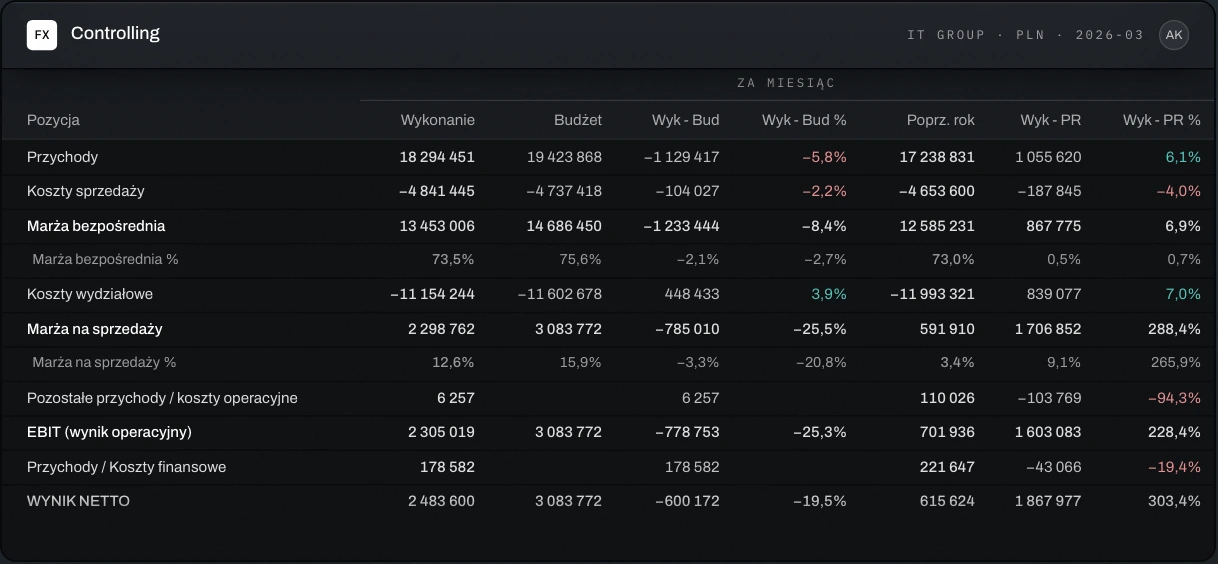
Task: Click the −778 753 EBIT variance cell
Action: pyautogui.click(x=688, y=432)
